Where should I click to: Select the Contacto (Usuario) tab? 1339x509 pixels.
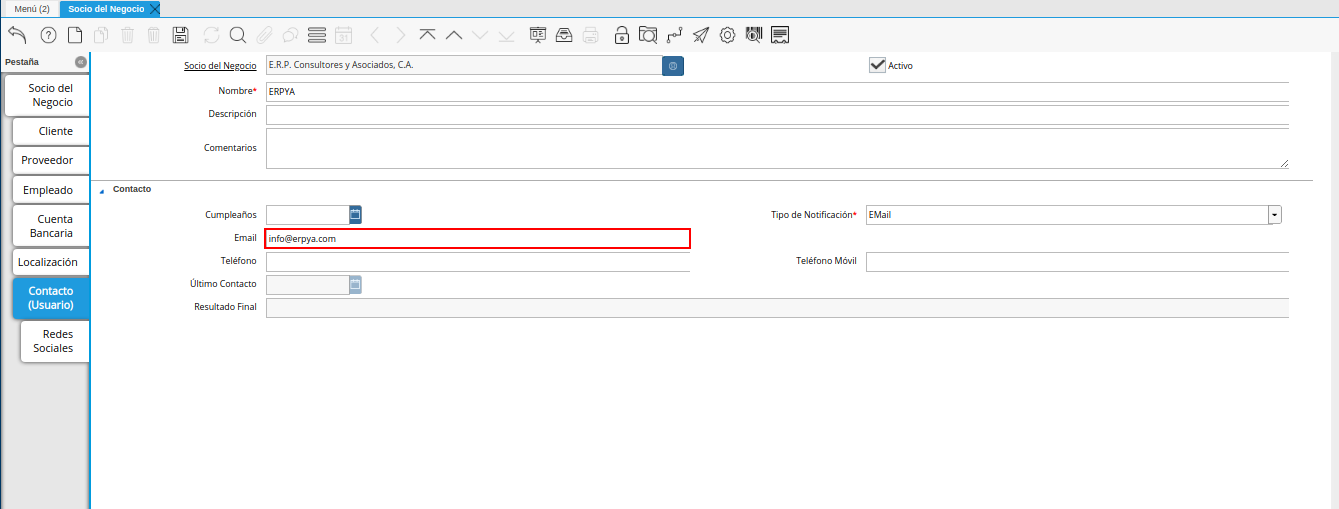coord(52,298)
